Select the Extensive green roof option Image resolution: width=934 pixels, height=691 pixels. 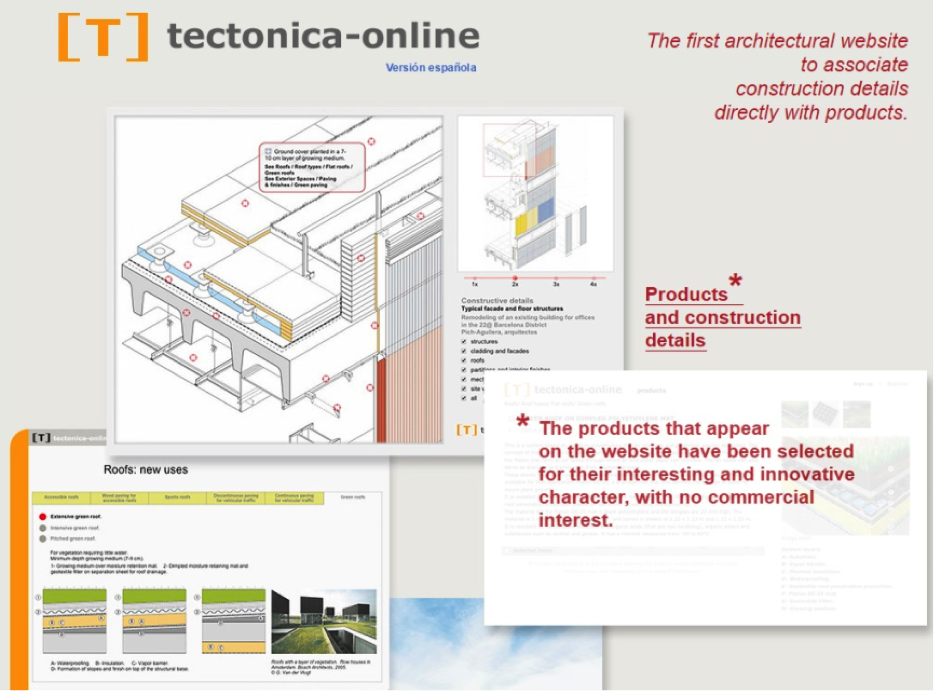tap(43, 516)
